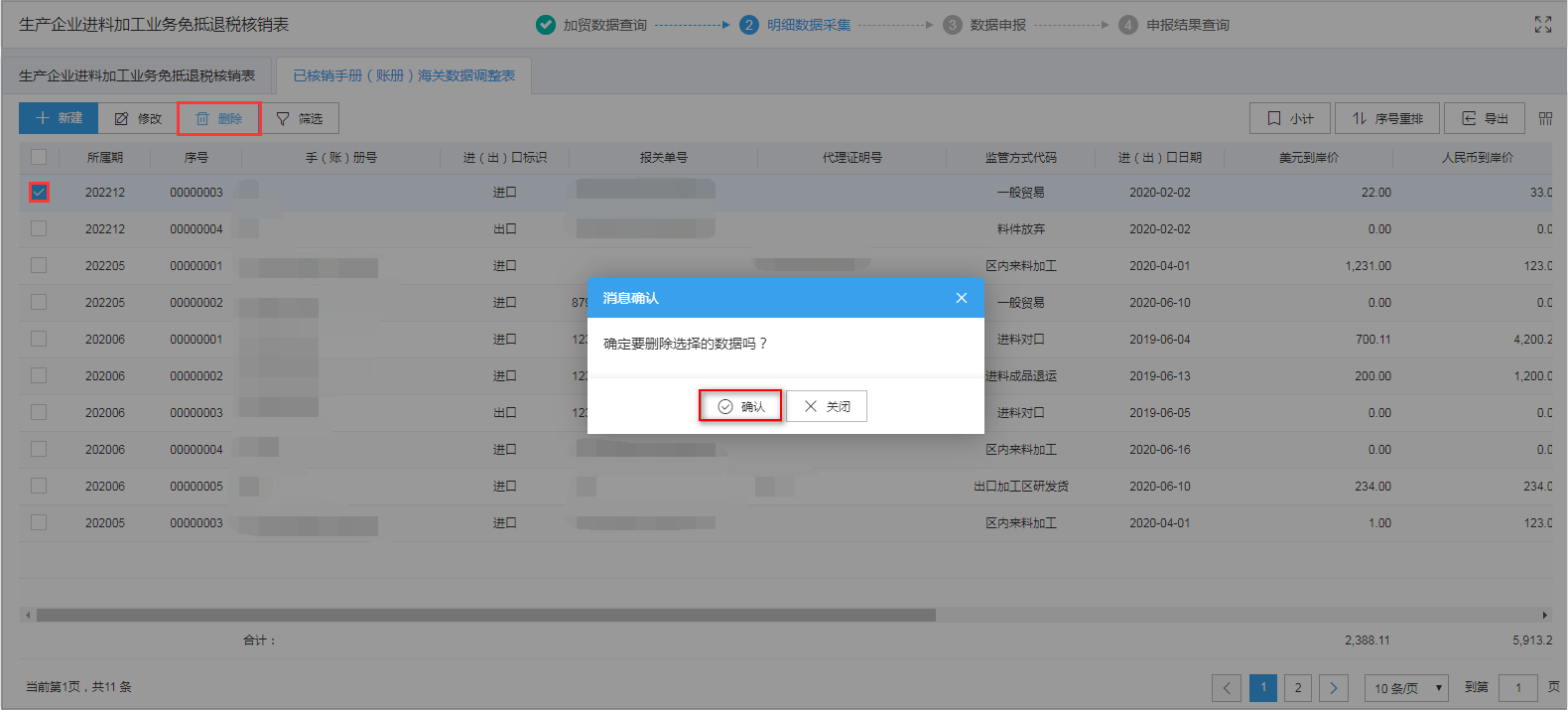
Task: Go to next page arrow
Action: pos(1334,687)
